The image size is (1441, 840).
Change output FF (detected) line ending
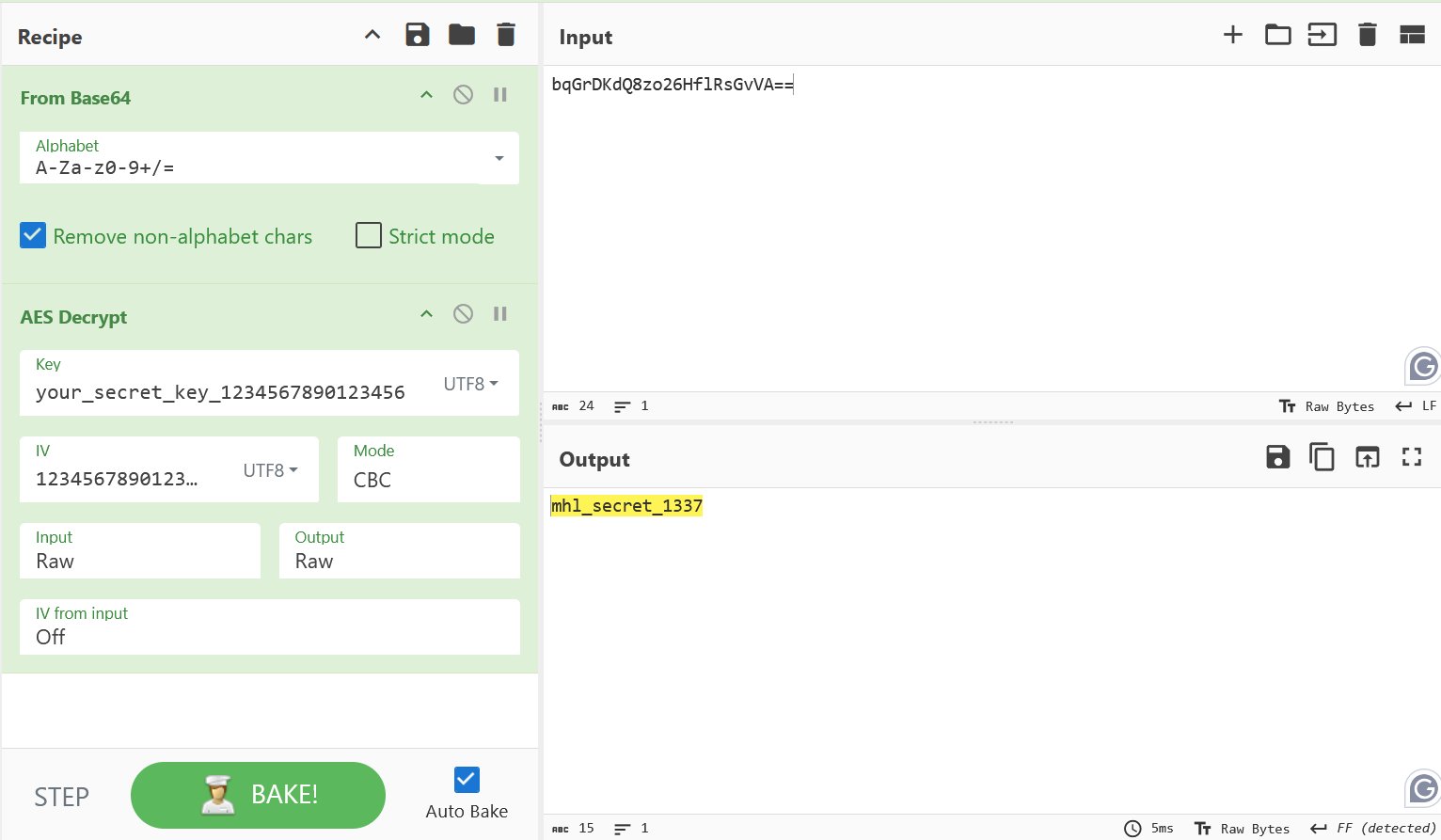pyautogui.click(x=1373, y=829)
